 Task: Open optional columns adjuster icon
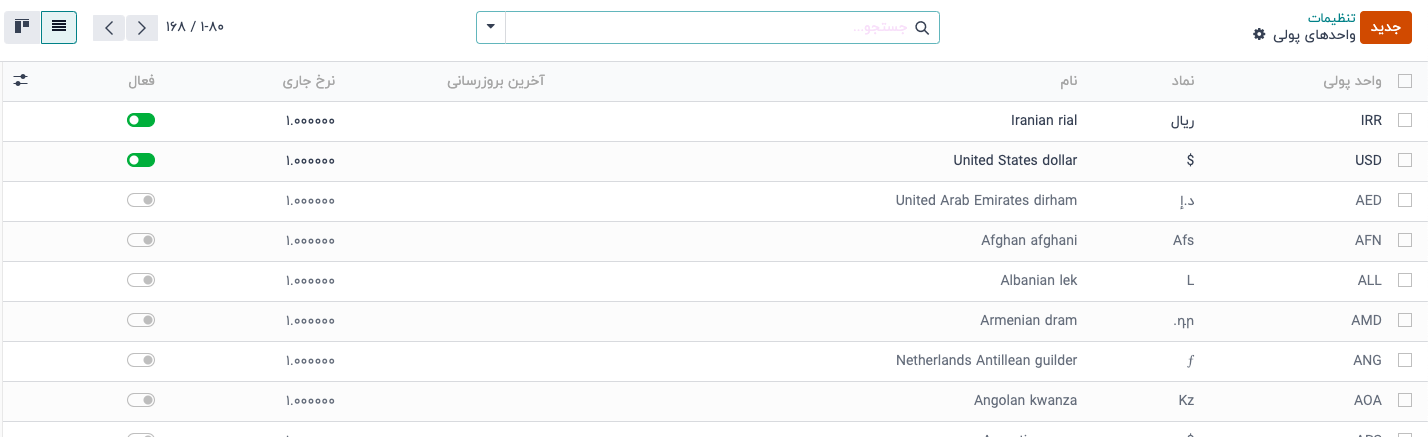pos(20,81)
